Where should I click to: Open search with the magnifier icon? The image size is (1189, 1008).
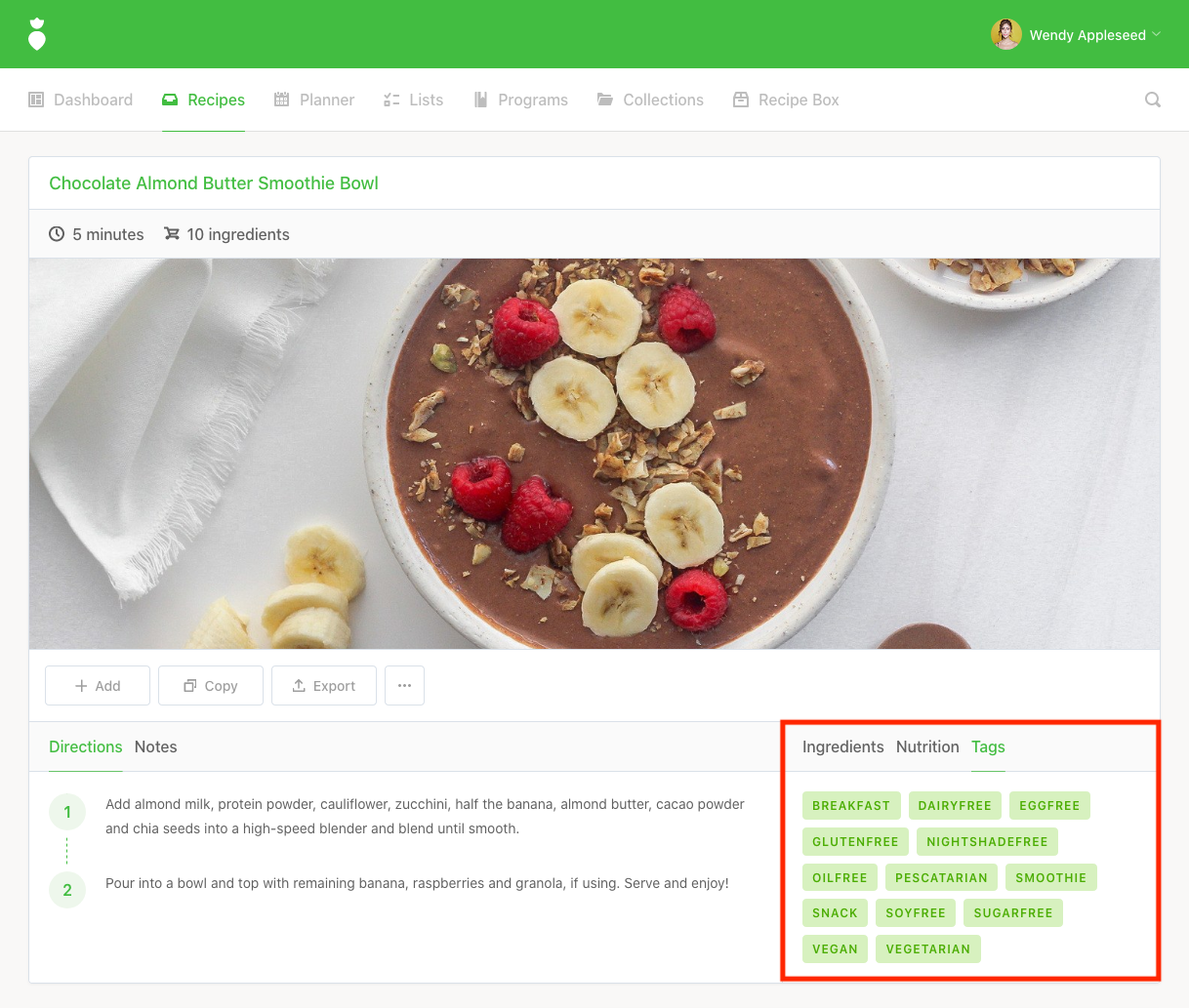[1153, 100]
